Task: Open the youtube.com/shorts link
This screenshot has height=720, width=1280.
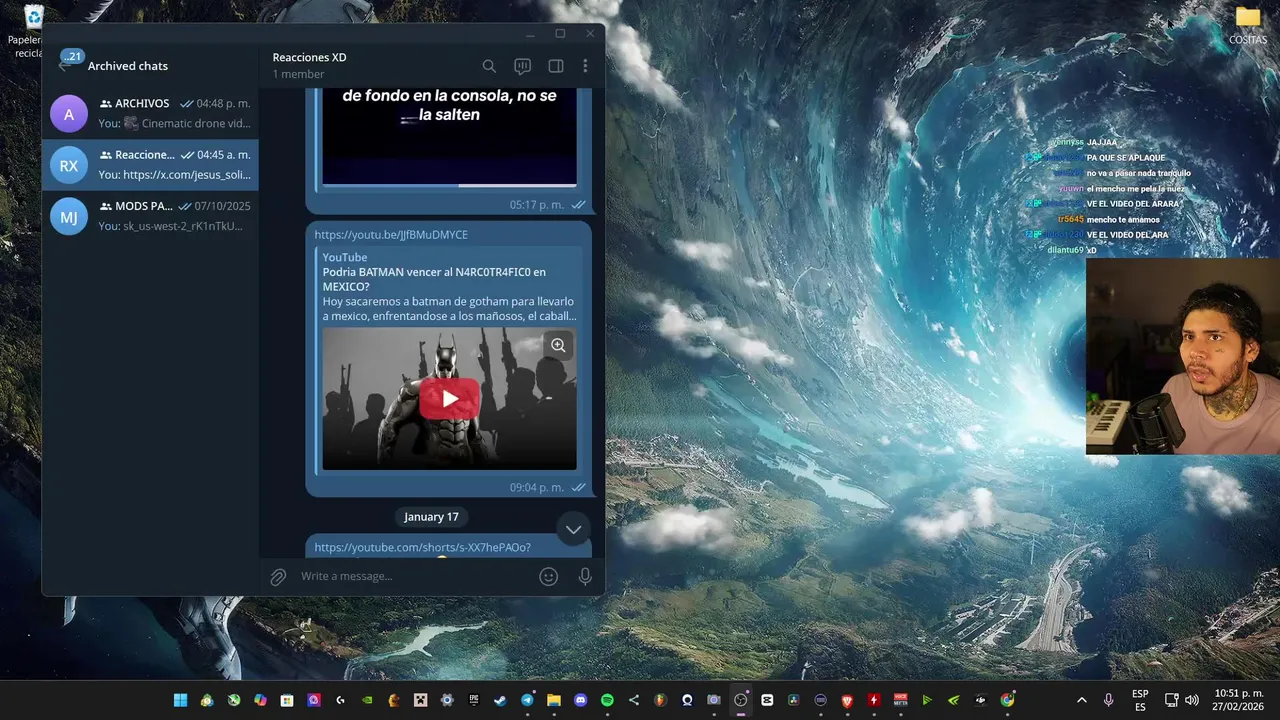Action: [x=423, y=547]
